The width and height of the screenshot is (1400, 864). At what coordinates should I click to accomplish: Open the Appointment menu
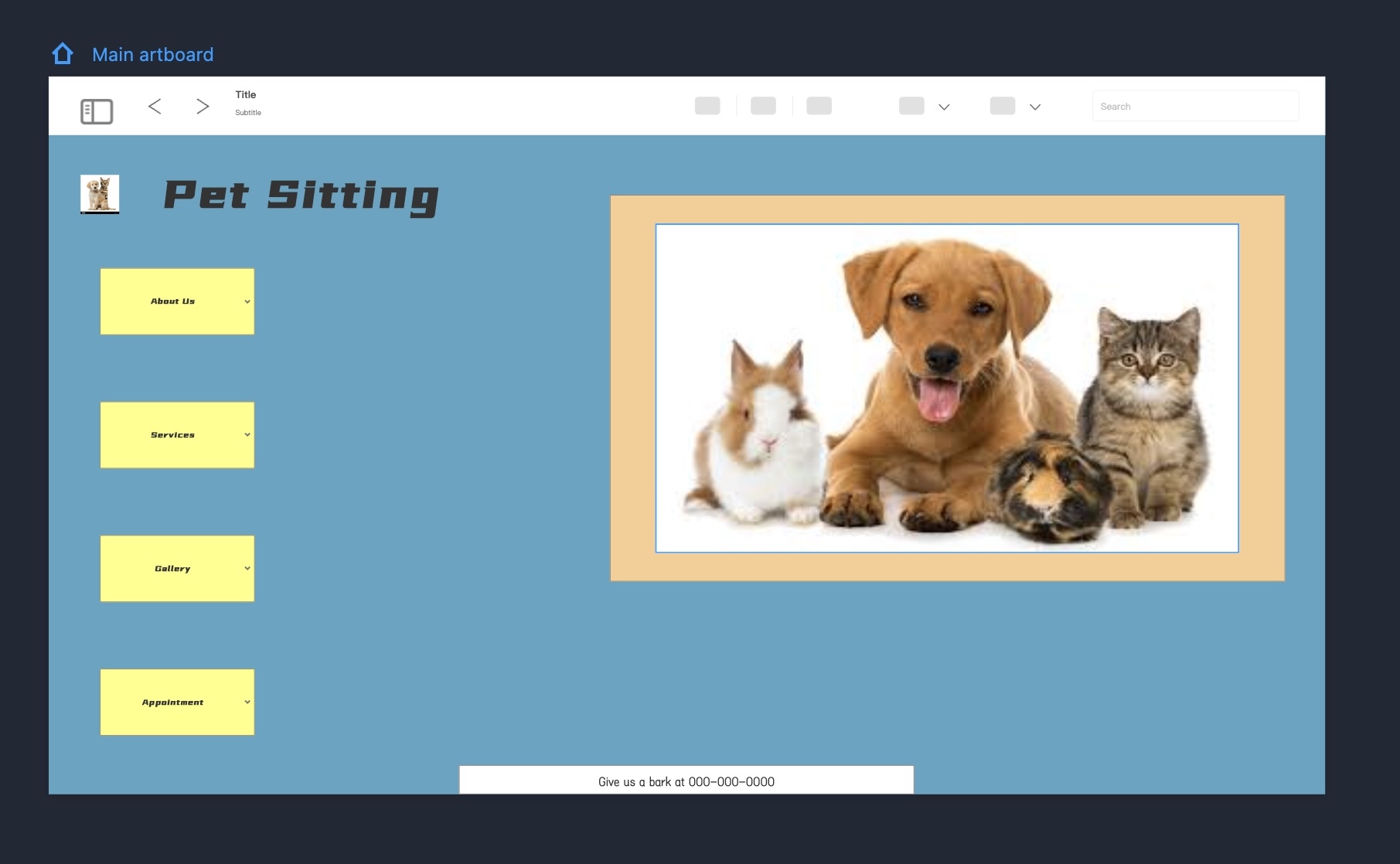coord(176,702)
